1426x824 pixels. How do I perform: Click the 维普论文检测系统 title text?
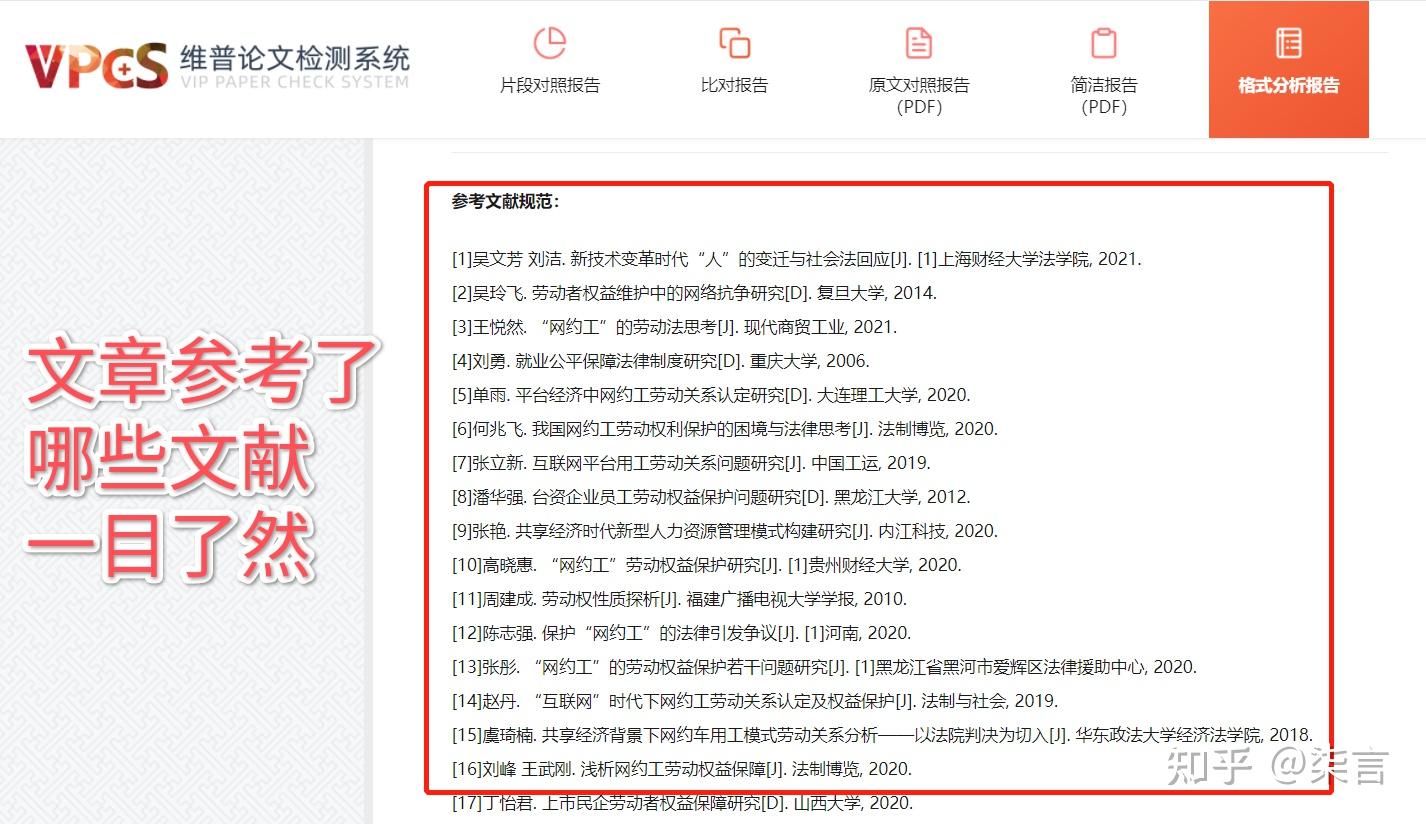click(x=293, y=58)
